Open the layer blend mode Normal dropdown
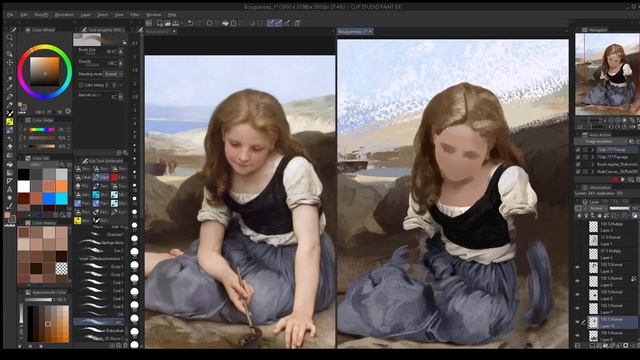The width and height of the screenshot is (640, 360). tap(597, 208)
